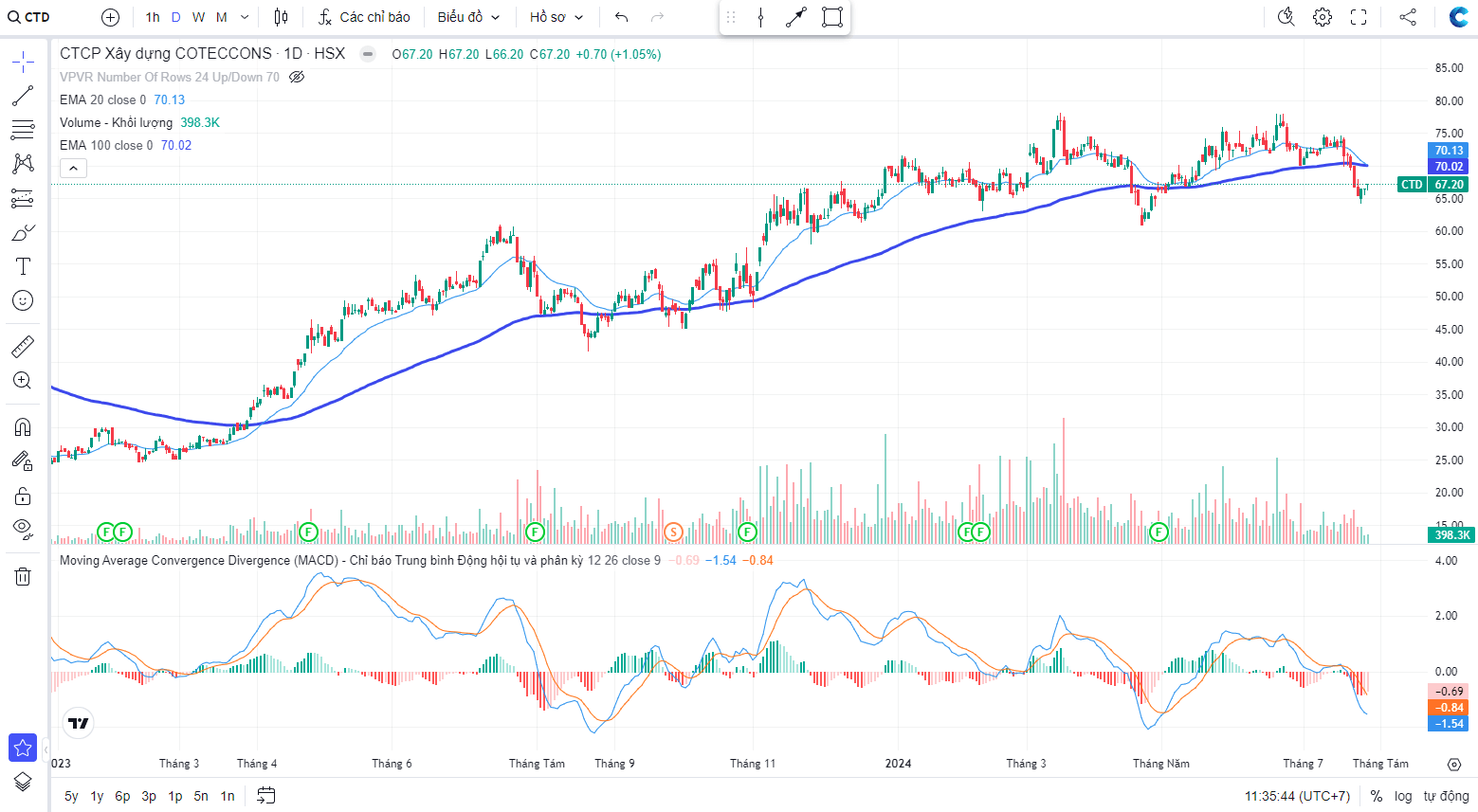Select the M monthly timeframe
The image size is (1478, 812).
coord(222,17)
